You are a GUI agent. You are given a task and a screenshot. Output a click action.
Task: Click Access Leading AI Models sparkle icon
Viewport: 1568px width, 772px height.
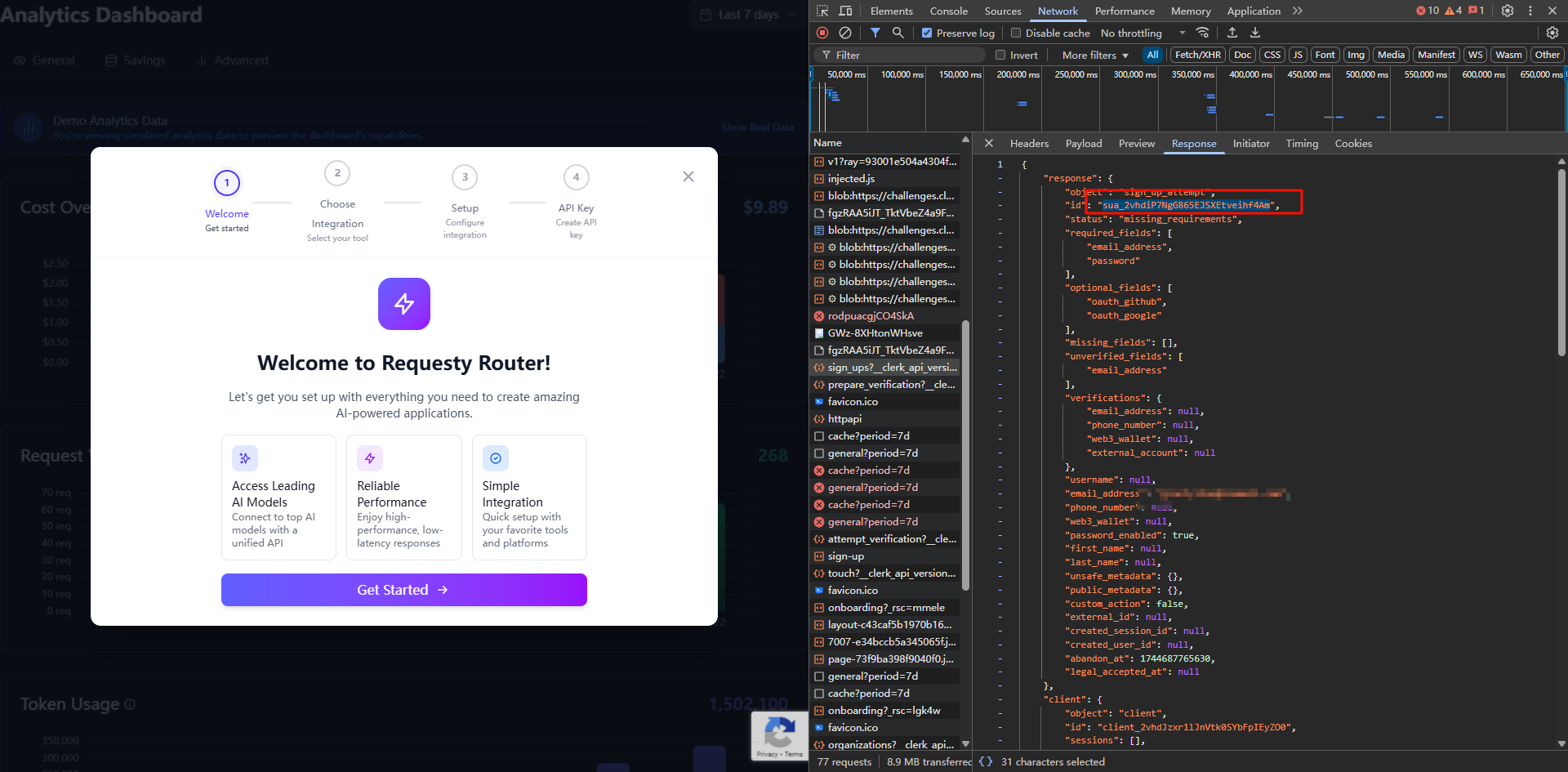[x=245, y=458]
